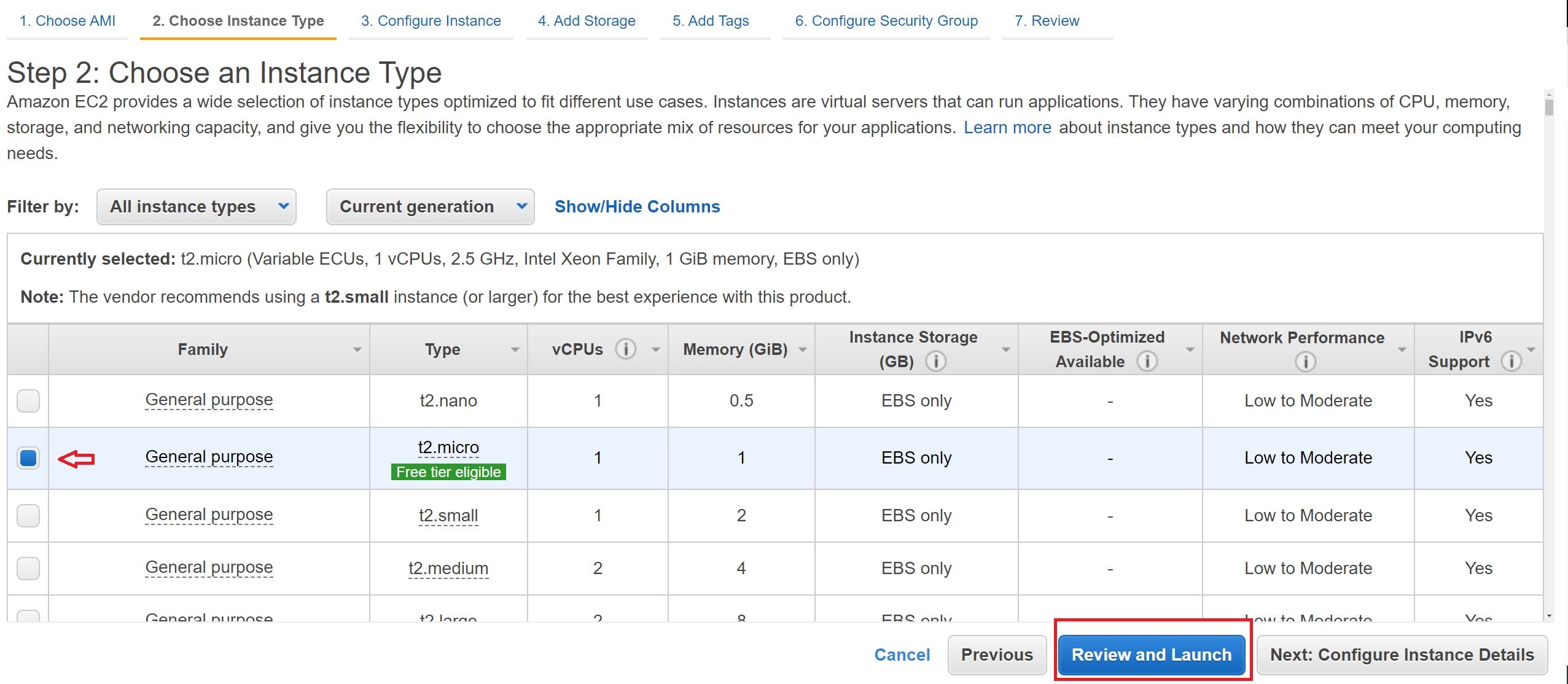
Task: Click the Instance Storage info icon
Action: pos(935,361)
